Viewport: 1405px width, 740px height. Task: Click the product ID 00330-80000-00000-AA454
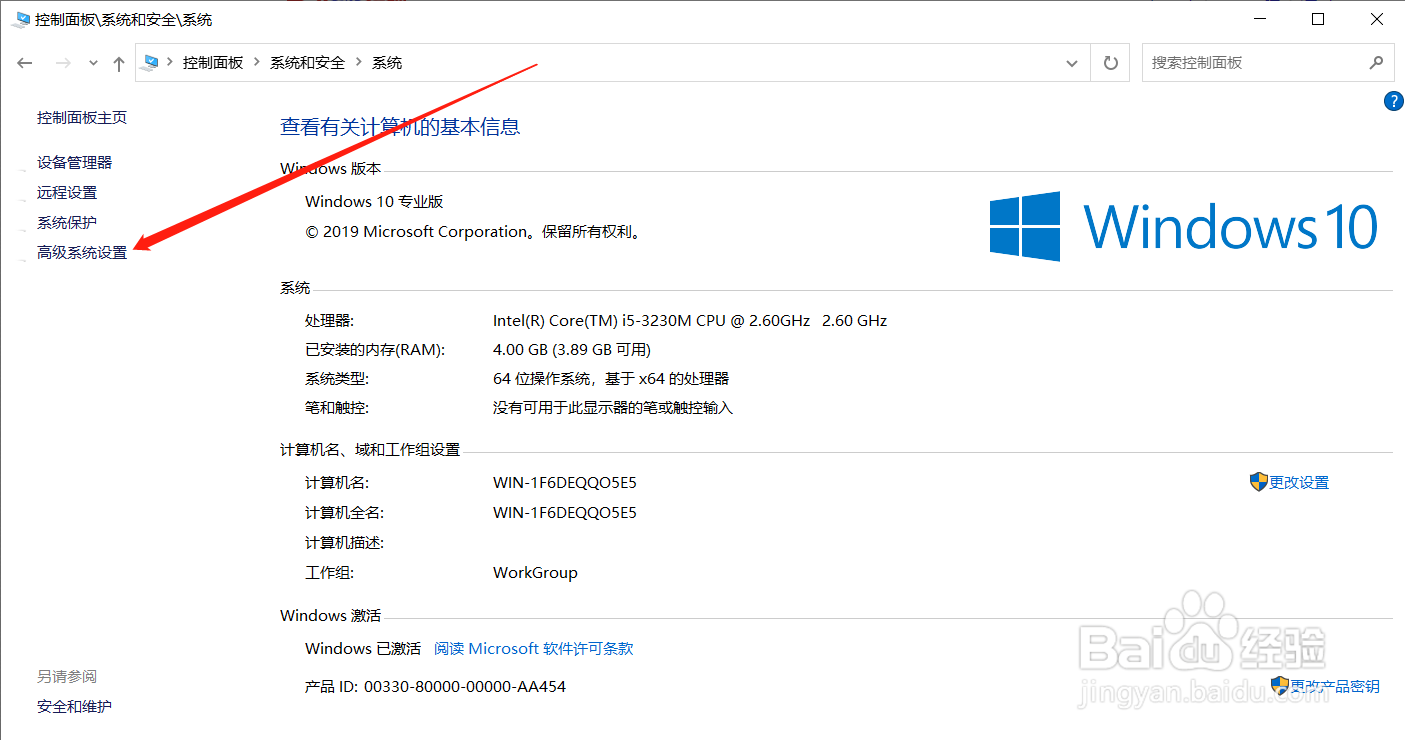tap(465, 687)
